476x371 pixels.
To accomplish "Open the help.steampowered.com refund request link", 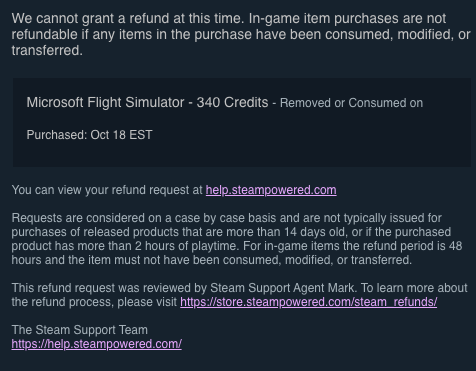I will click(271, 190).
